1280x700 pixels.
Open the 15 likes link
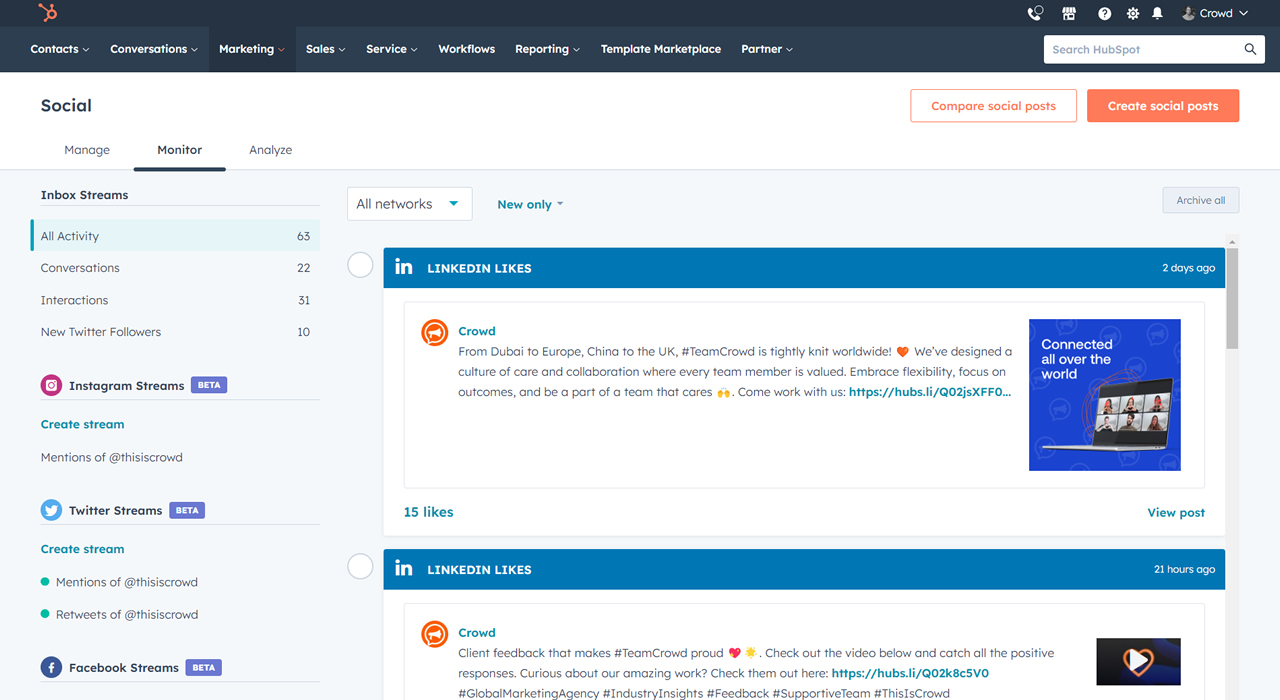(x=428, y=512)
